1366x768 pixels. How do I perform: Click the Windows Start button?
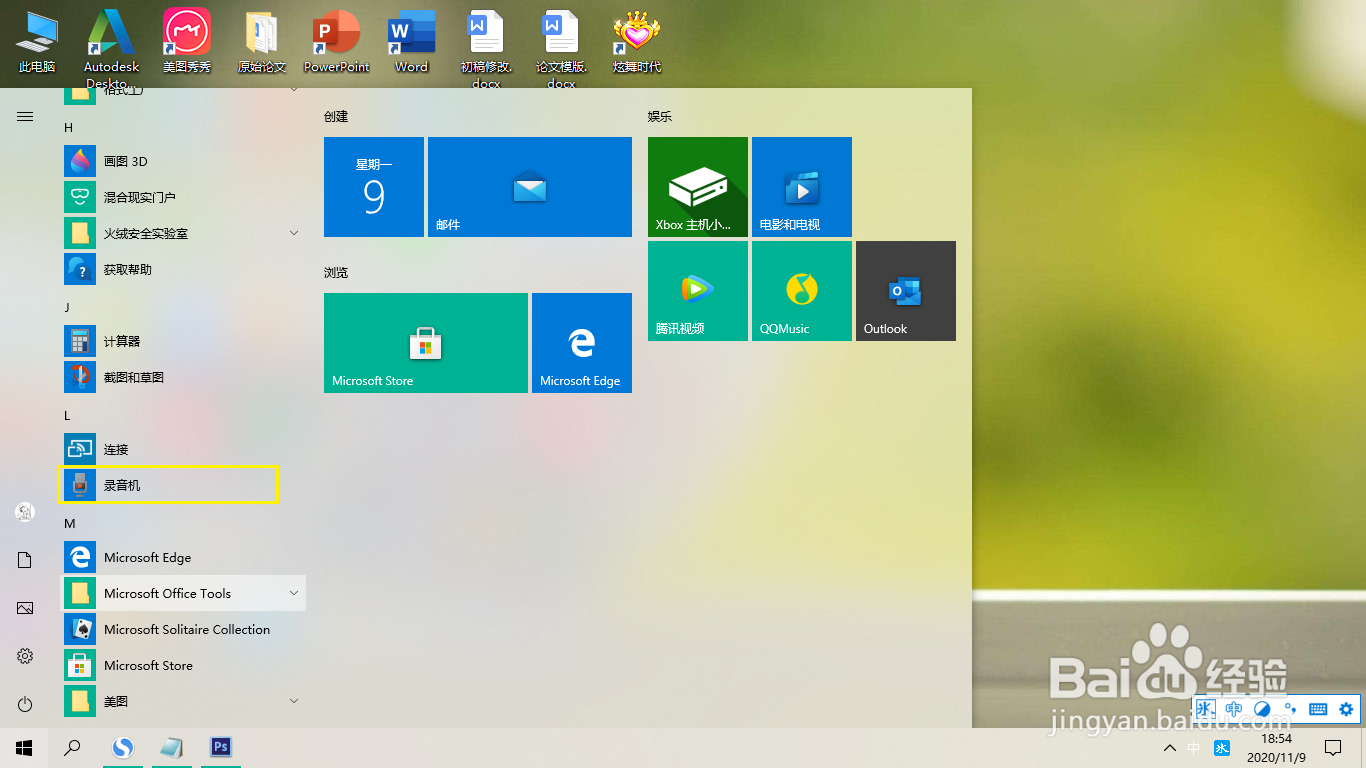24,747
